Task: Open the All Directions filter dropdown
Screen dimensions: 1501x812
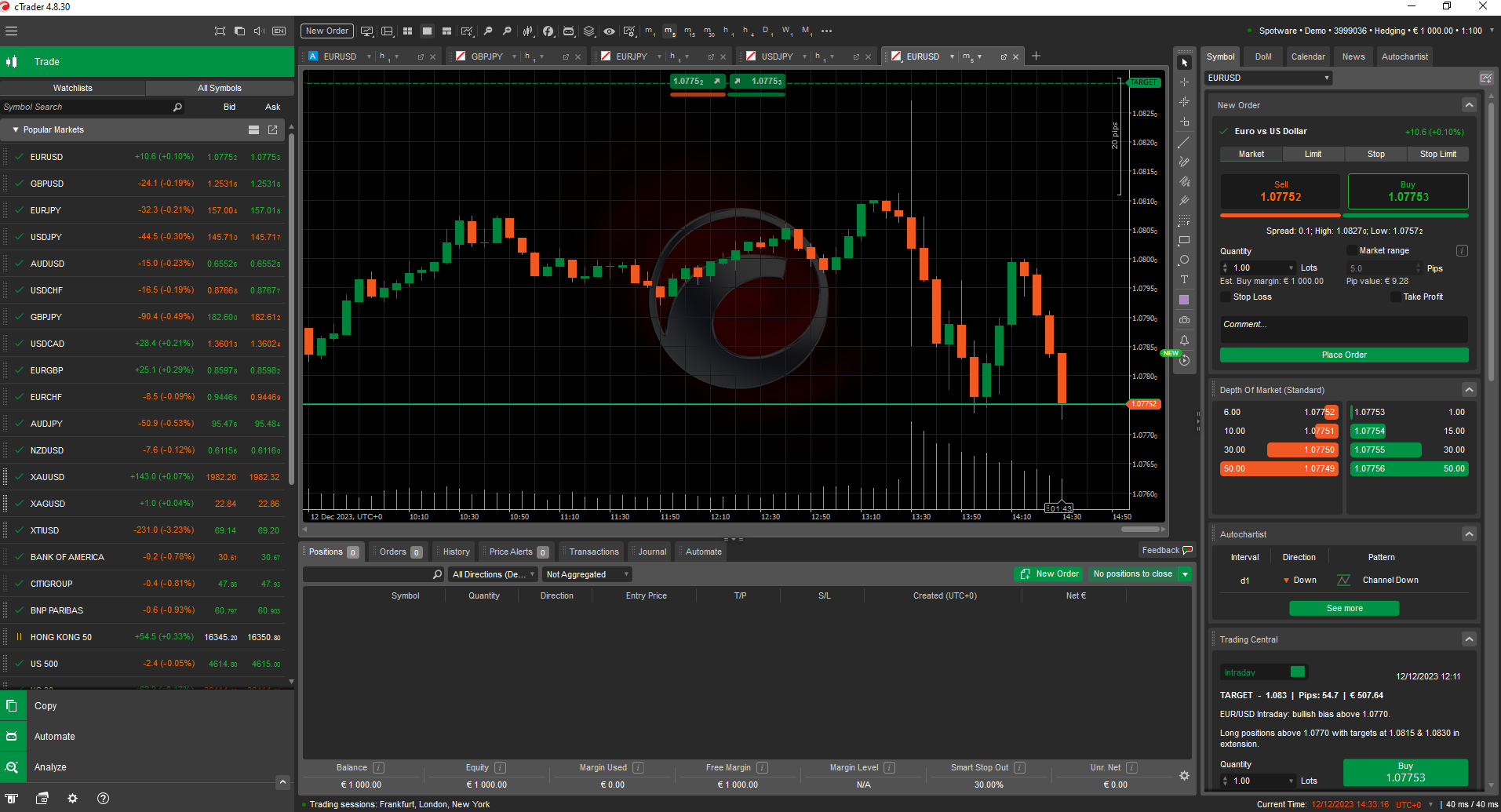Action: [494, 574]
